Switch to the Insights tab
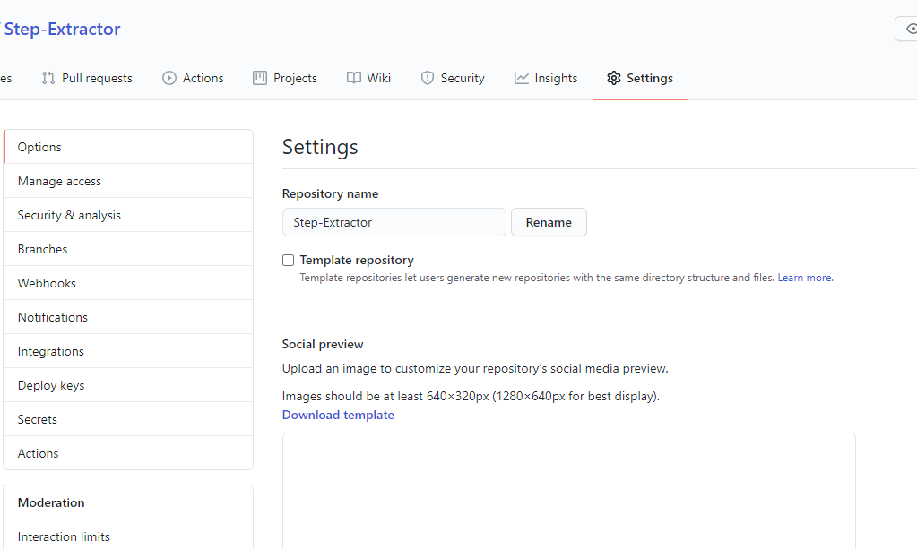This screenshot has height=549, width=917. click(555, 78)
